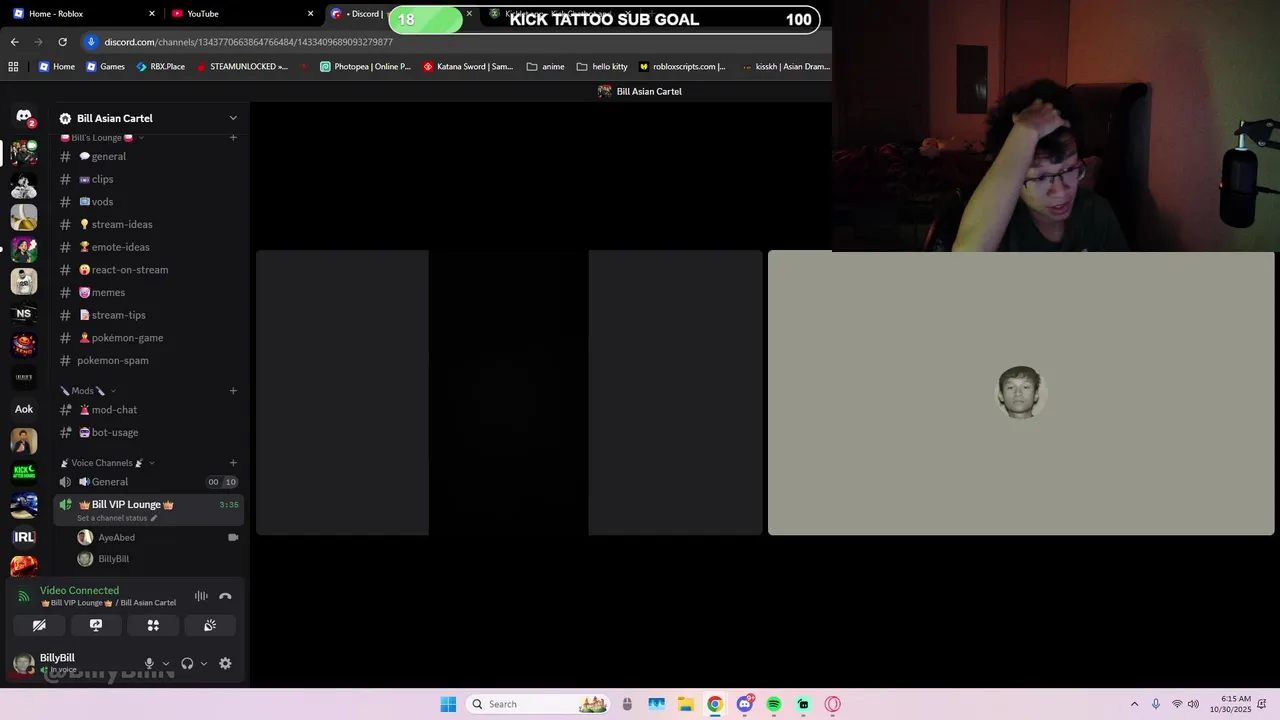The width and height of the screenshot is (1280, 720).
Task: Open microphone input options arrow
Action: coord(166,663)
